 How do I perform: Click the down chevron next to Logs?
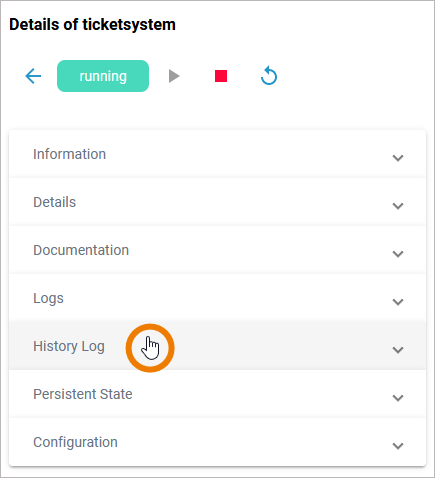click(x=398, y=302)
